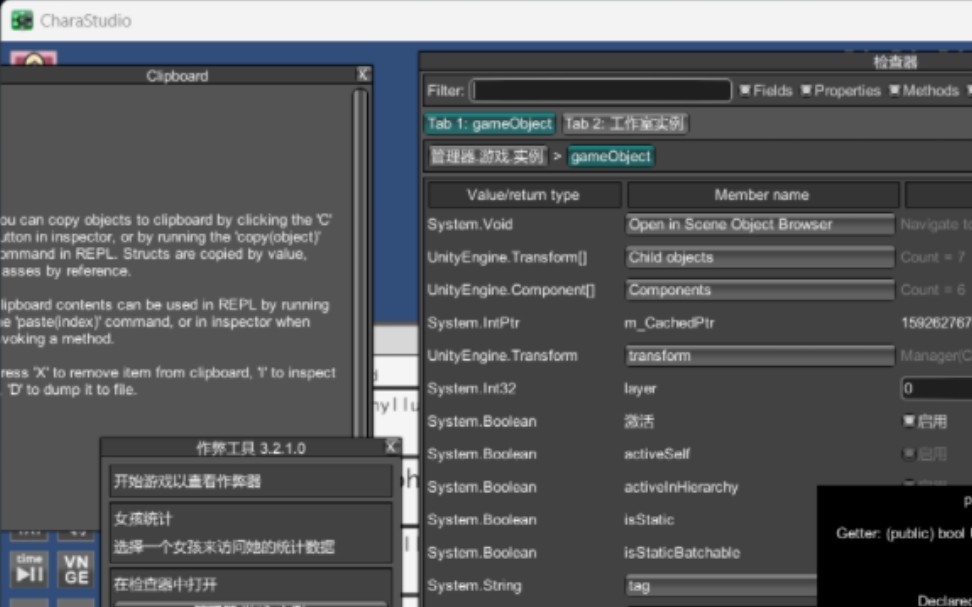
Task: Click the CharaStudio app icon in title bar
Action: [22, 20]
